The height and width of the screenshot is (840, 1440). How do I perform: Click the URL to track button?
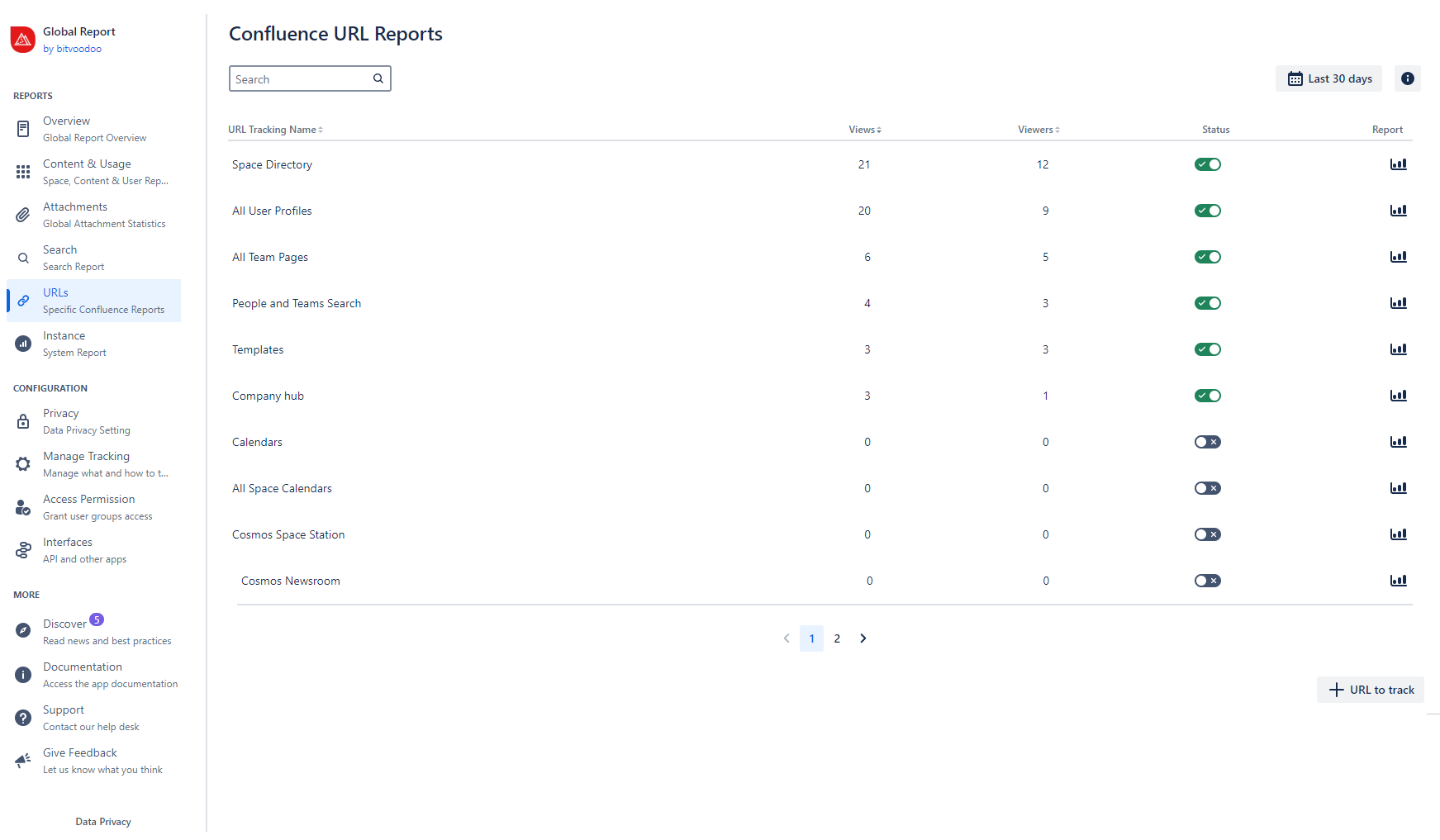click(1370, 690)
